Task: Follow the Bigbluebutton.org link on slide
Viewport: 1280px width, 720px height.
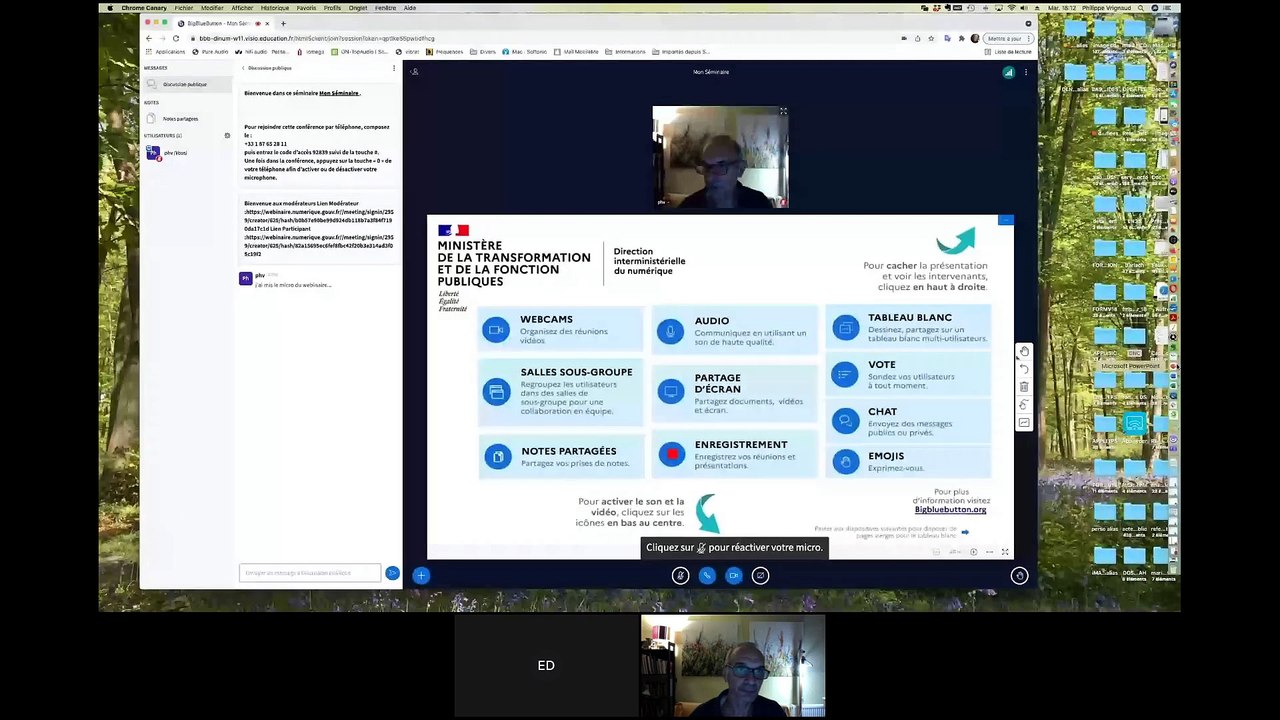Action: (950, 510)
